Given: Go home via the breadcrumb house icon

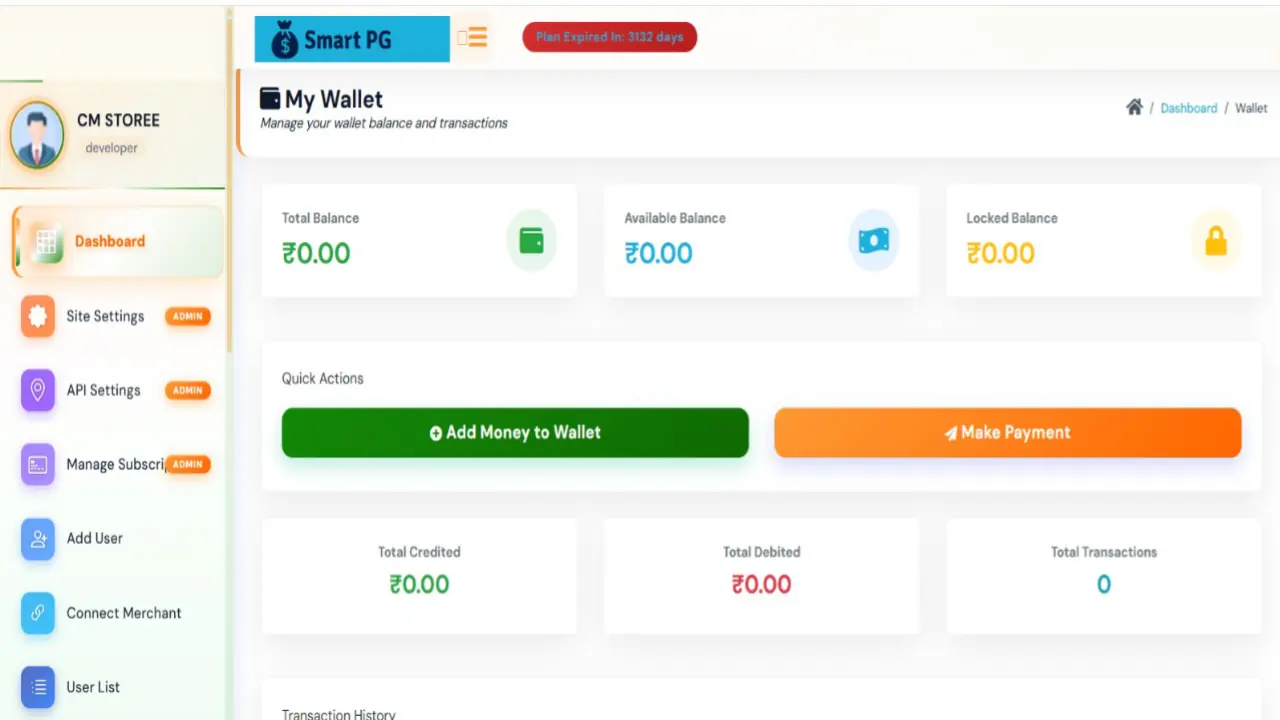Looking at the screenshot, I should point(1134,107).
